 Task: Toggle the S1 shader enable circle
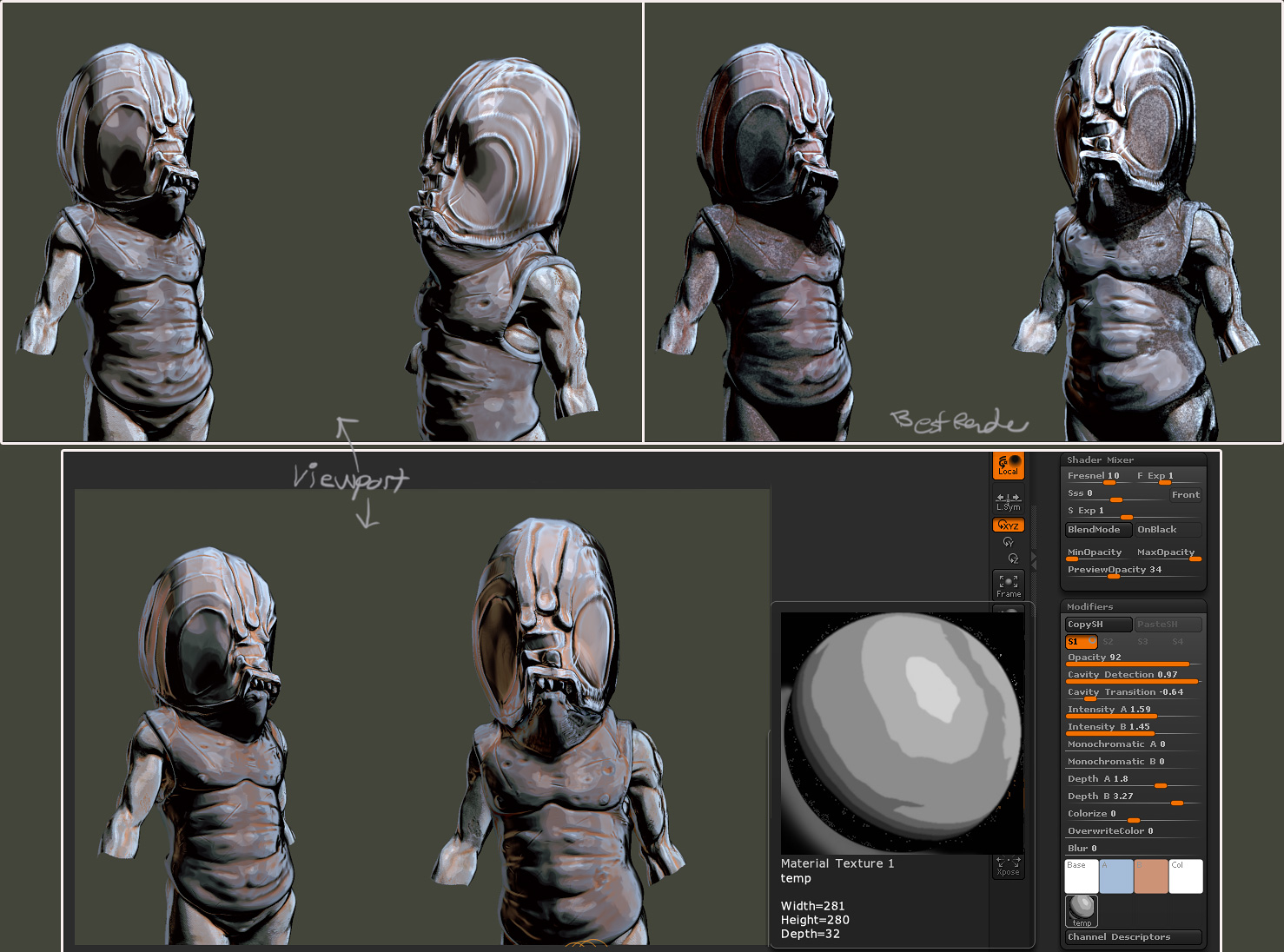point(1092,642)
